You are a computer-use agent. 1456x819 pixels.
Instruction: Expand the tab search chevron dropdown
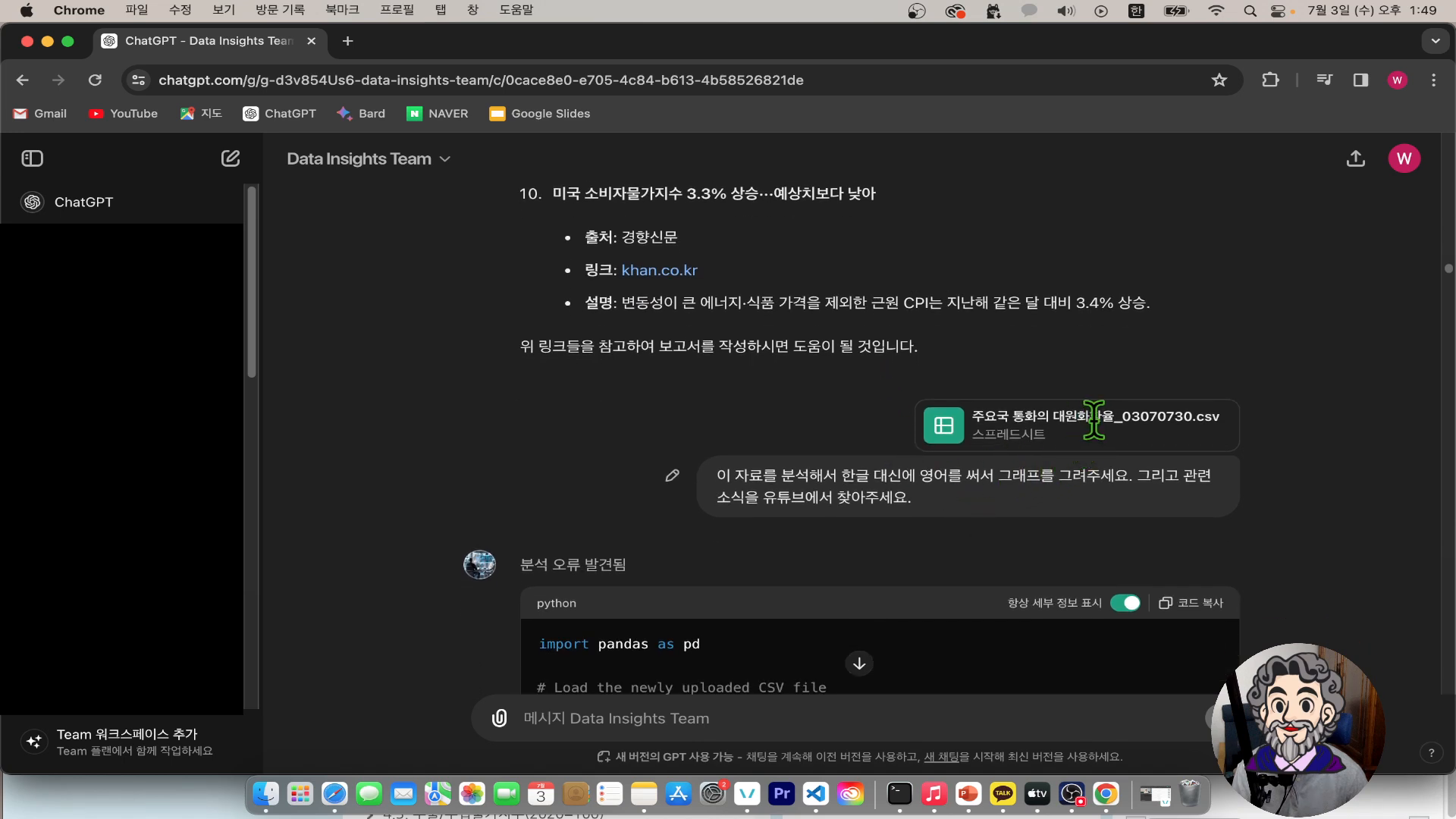click(1435, 41)
